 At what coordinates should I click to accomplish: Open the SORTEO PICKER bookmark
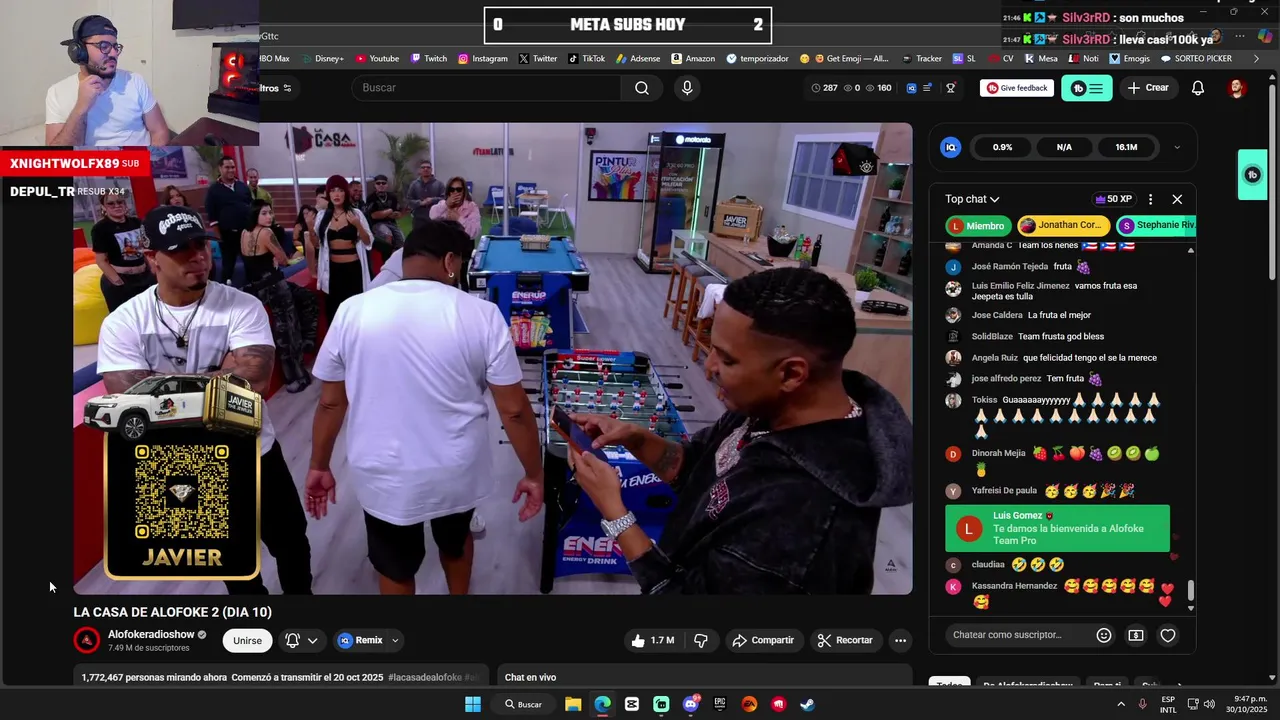click(x=1196, y=58)
